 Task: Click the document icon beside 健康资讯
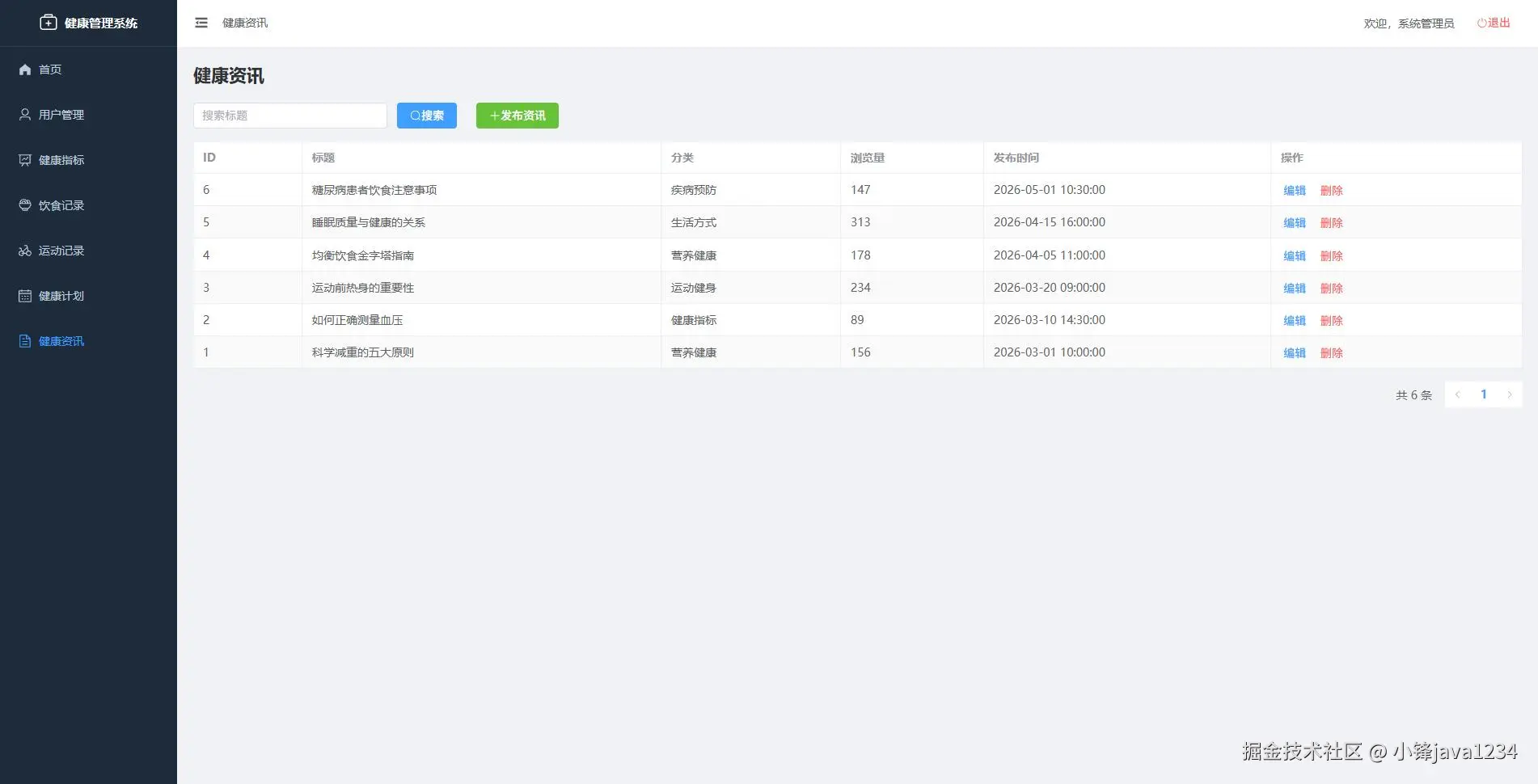[25, 341]
